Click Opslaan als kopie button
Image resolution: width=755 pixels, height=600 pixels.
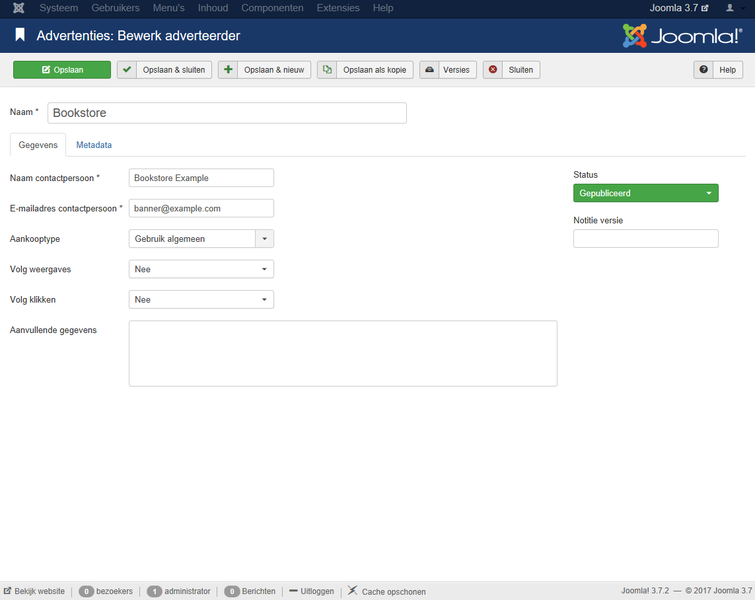click(365, 70)
